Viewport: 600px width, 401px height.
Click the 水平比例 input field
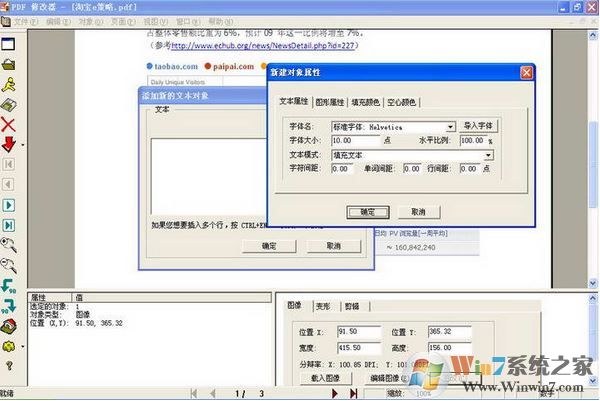click(473, 140)
